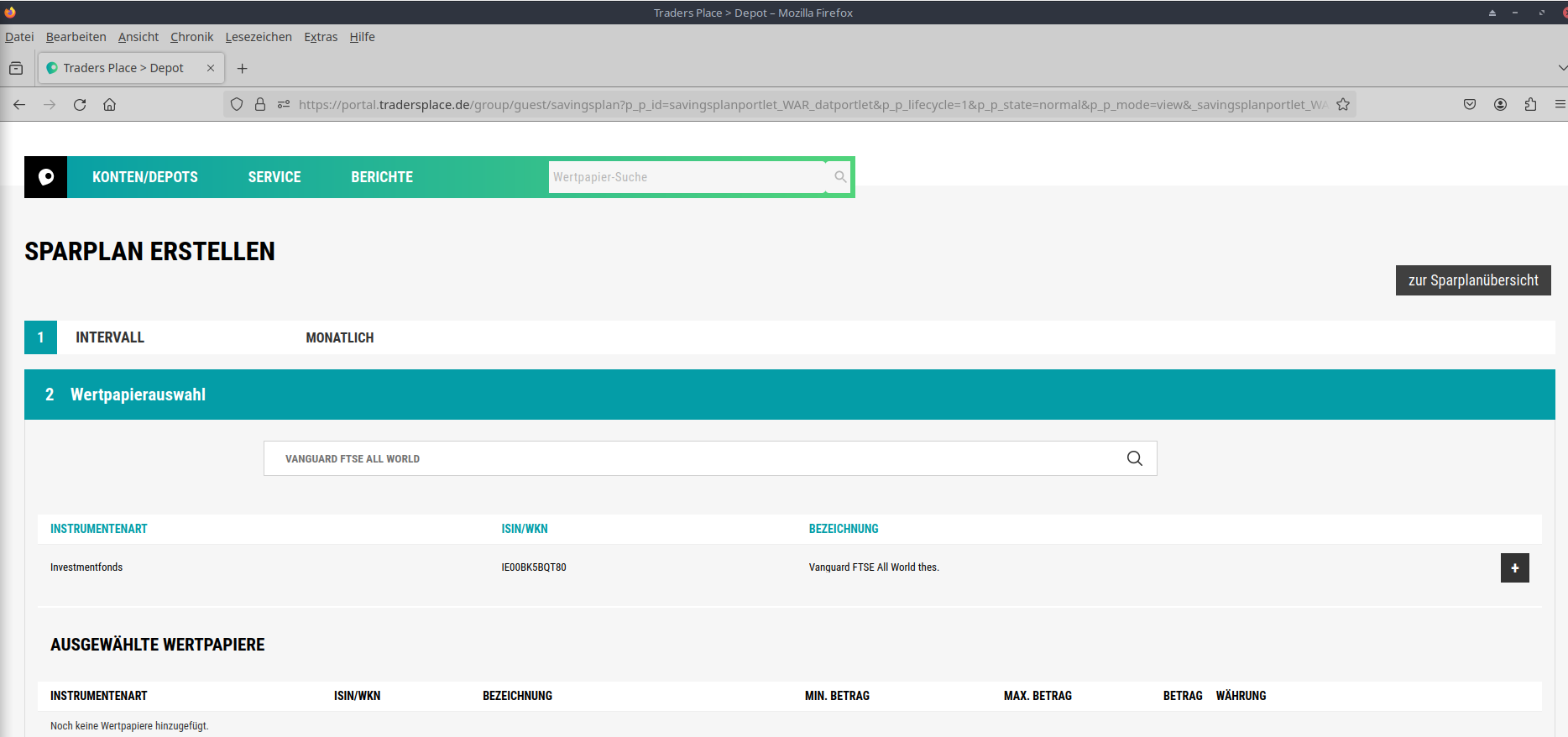Image resolution: width=1568 pixels, height=737 pixels.
Task: Open the Chronik menu
Action: click(x=191, y=37)
